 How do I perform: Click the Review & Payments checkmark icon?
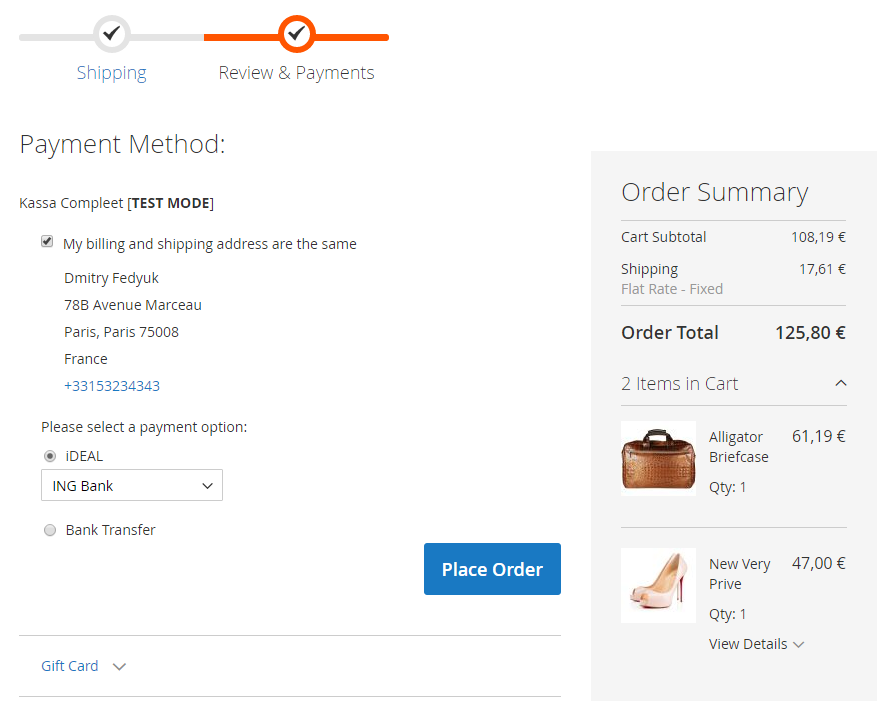click(296, 34)
